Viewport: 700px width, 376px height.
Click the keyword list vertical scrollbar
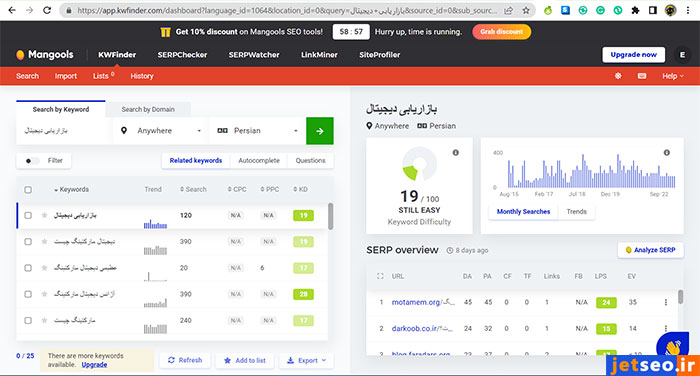click(x=330, y=216)
